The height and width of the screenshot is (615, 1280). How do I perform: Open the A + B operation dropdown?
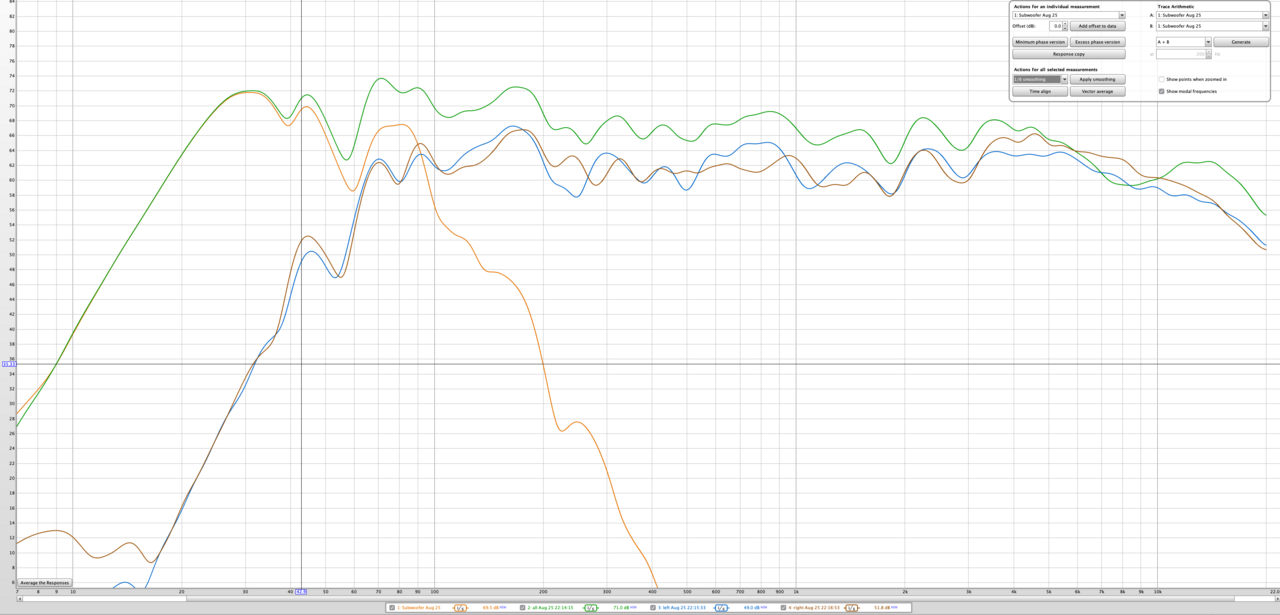coord(1183,42)
